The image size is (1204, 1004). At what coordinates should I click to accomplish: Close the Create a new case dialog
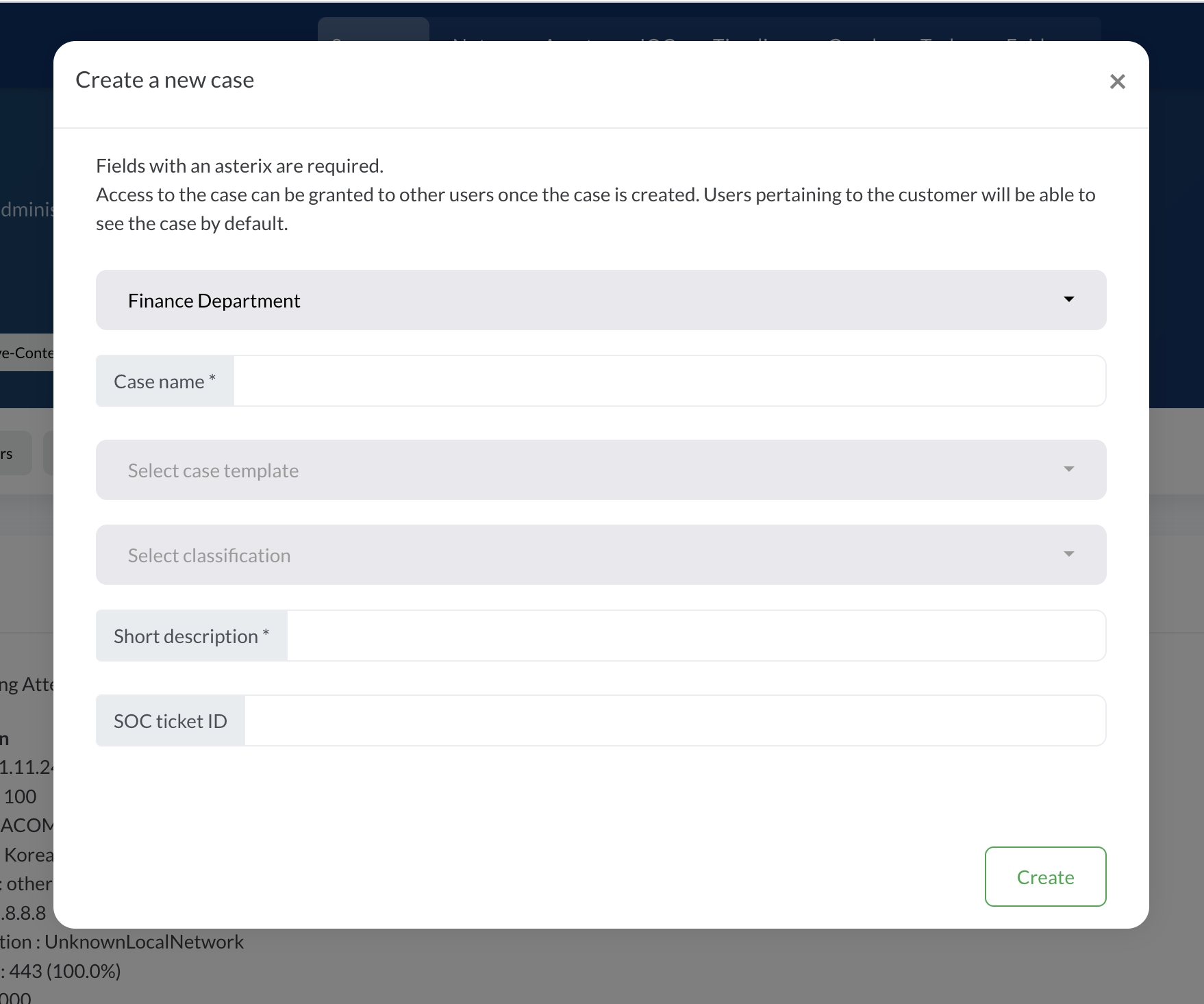1117,81
